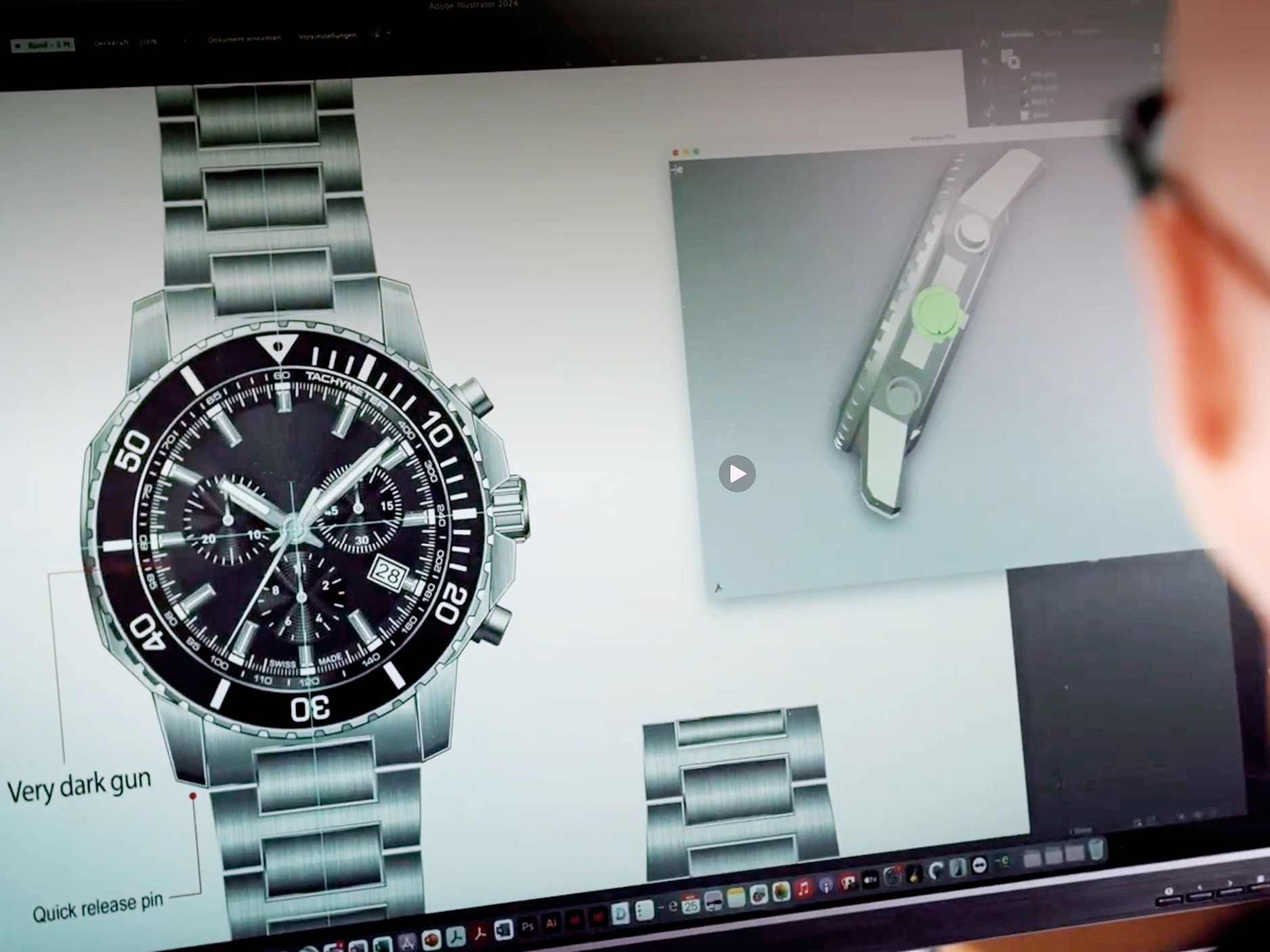1270x952 pixels.
Task: Launch Notes from the dock
Action: (x=736, y=898)
